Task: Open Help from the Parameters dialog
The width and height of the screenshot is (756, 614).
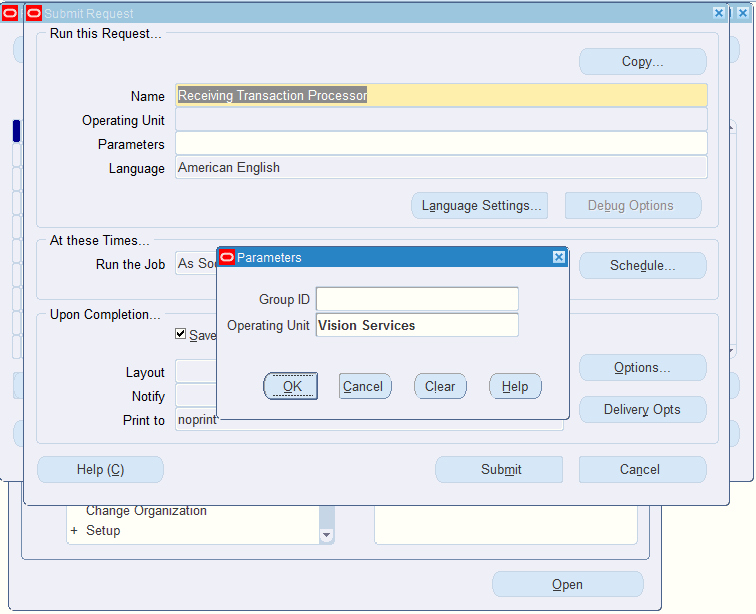Action: coord(515,386)
